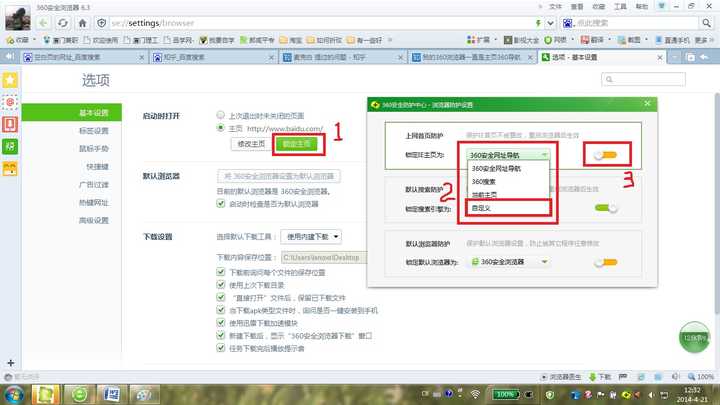
Task: Toggle the homepage lock switch in 上网首页防护
Action: (x=605, y=155)
